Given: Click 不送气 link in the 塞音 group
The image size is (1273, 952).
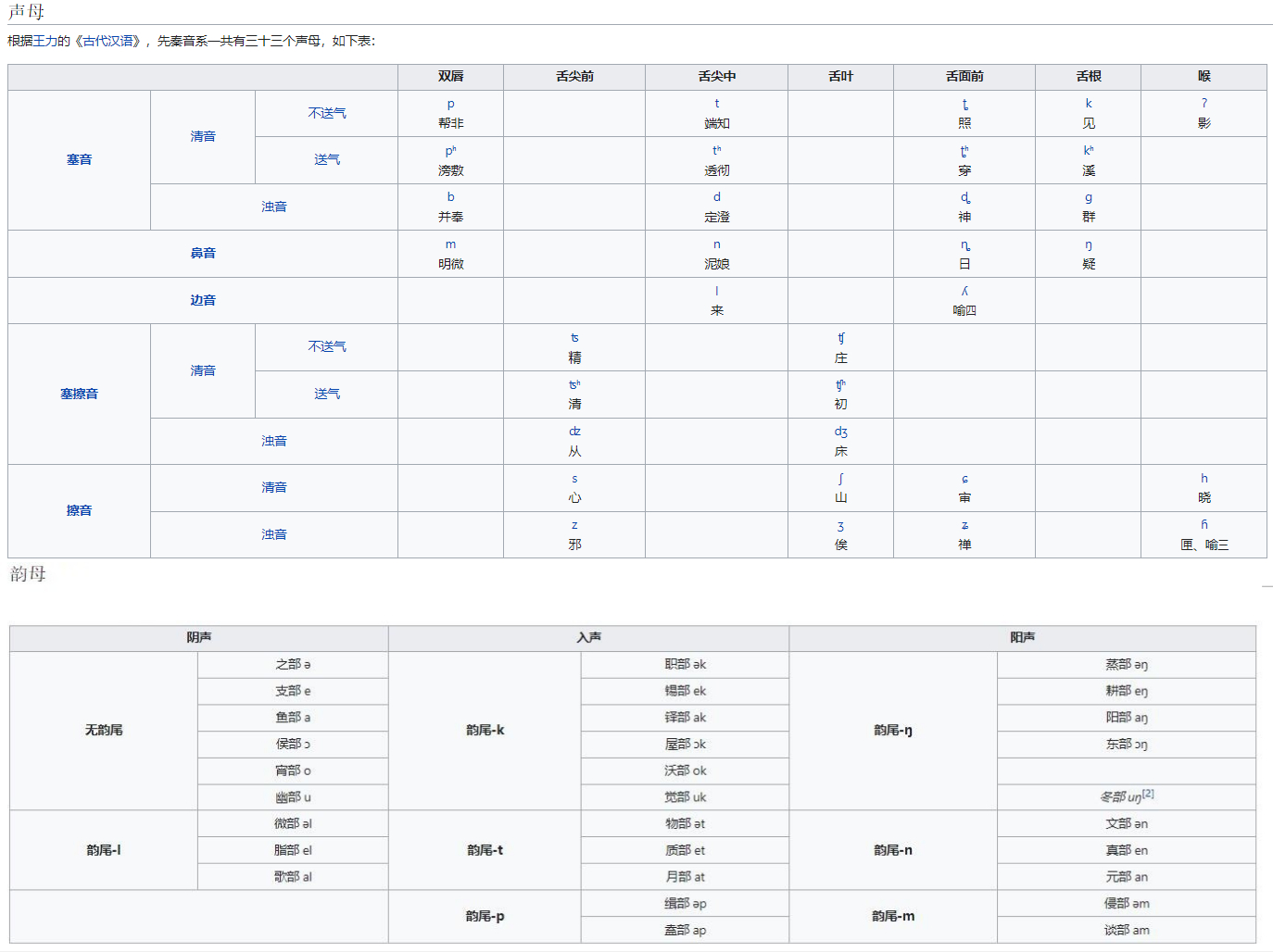Looking at the screenshot, I should (x=327, y=113).
